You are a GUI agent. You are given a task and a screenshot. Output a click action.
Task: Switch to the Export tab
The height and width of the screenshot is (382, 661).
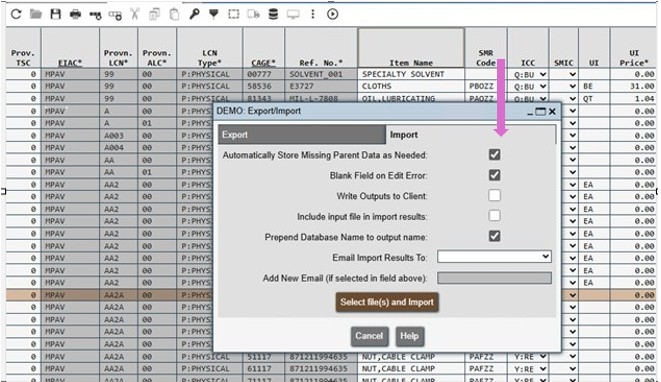coord(301,135)
